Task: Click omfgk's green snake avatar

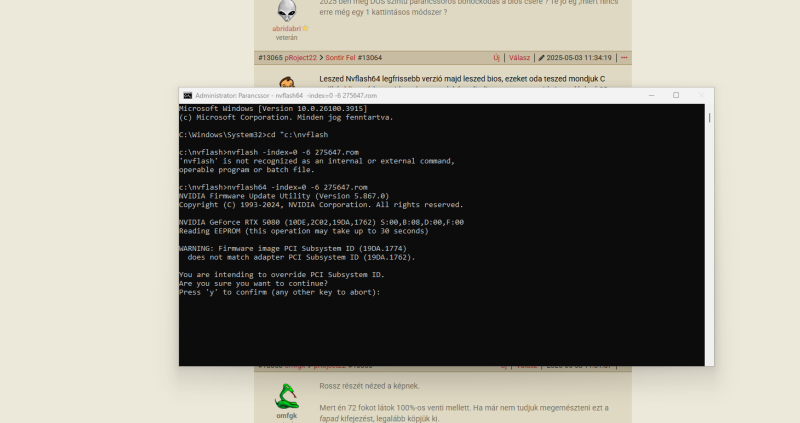Action: coord(287,396)
